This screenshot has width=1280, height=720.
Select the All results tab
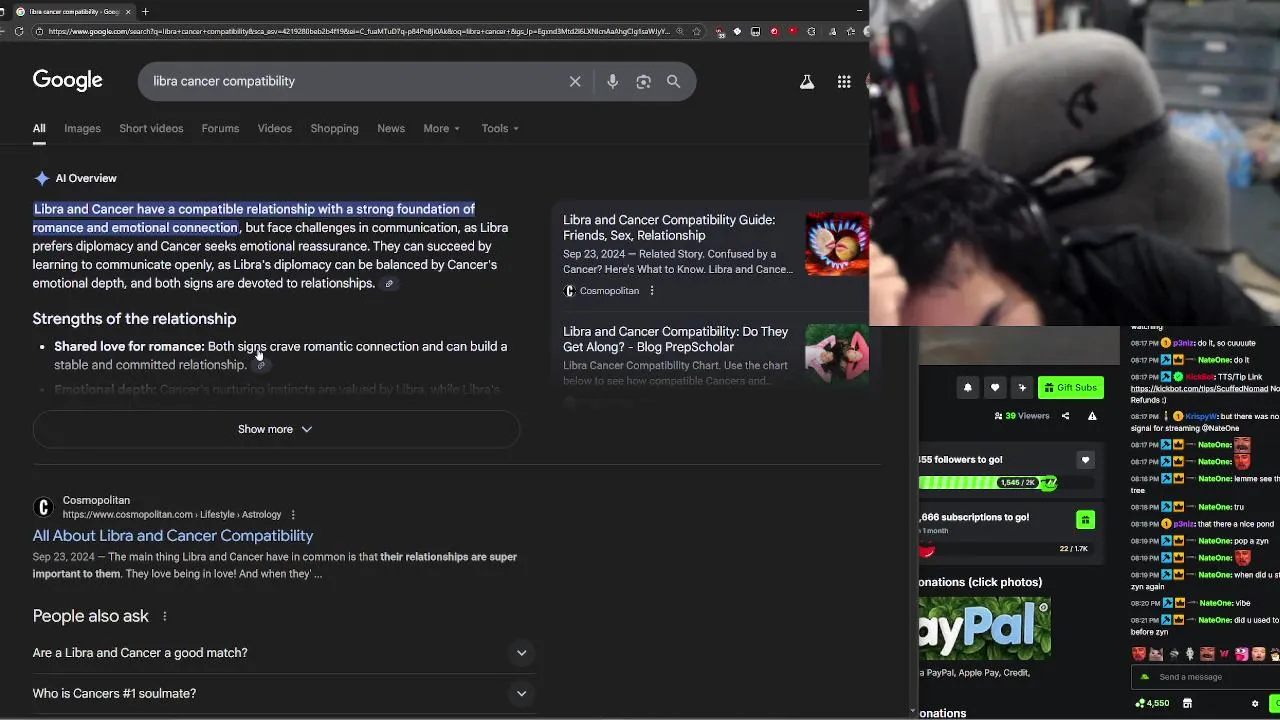[x=39, y=128]
